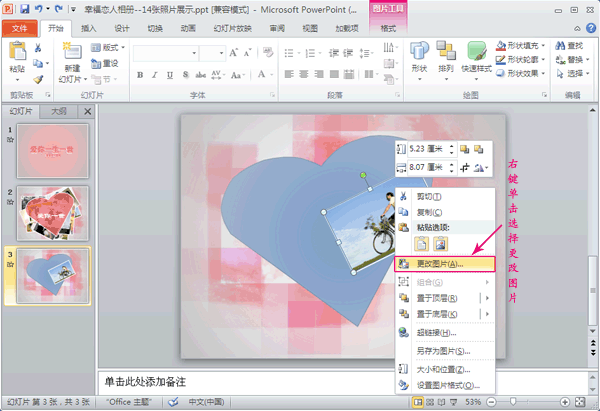Click the Cut scissors icon in clipboard group
Screen dimensions: 600x411
(38, 48)
